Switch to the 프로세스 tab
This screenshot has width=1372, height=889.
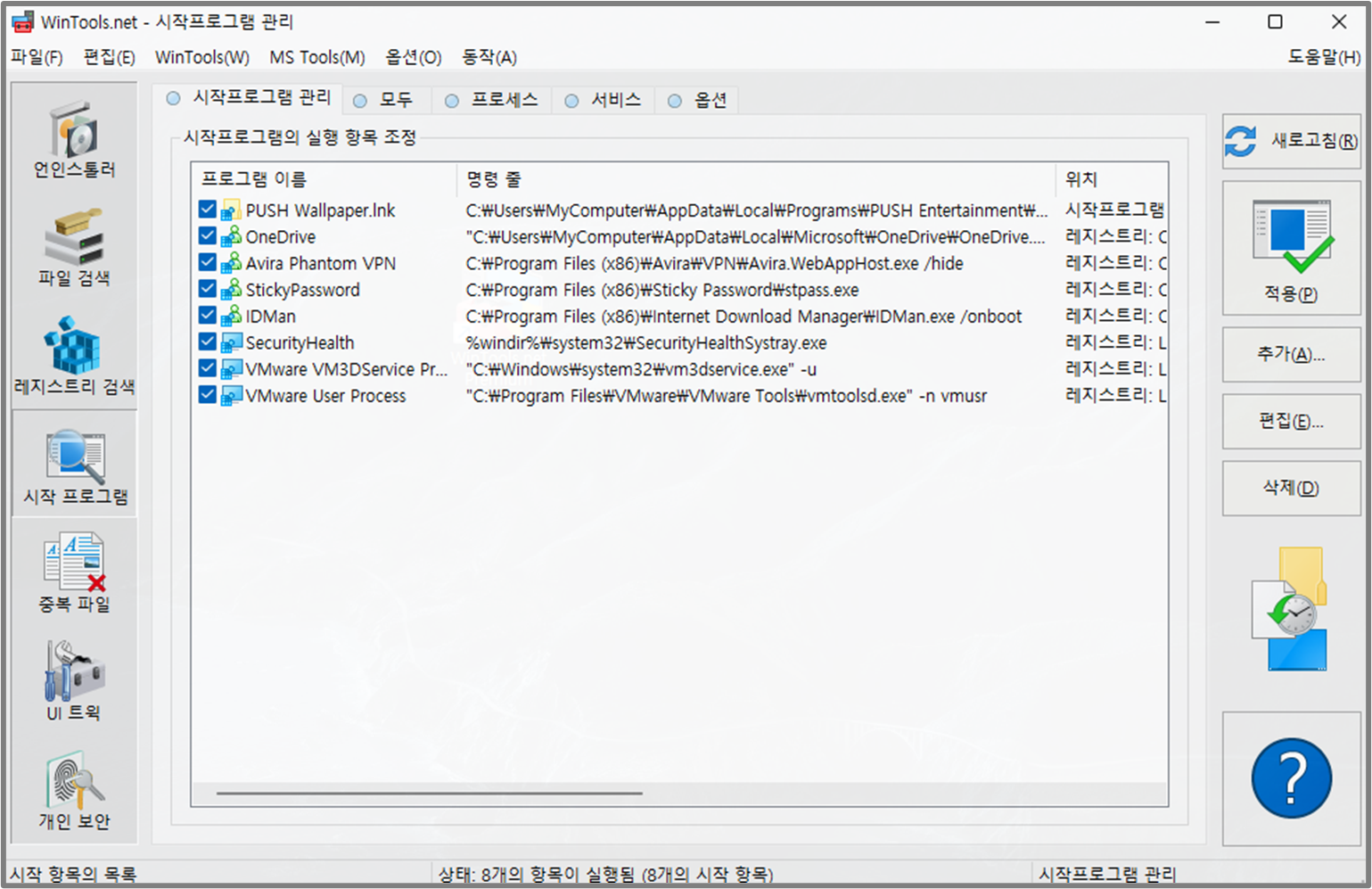tap(492, 100)
